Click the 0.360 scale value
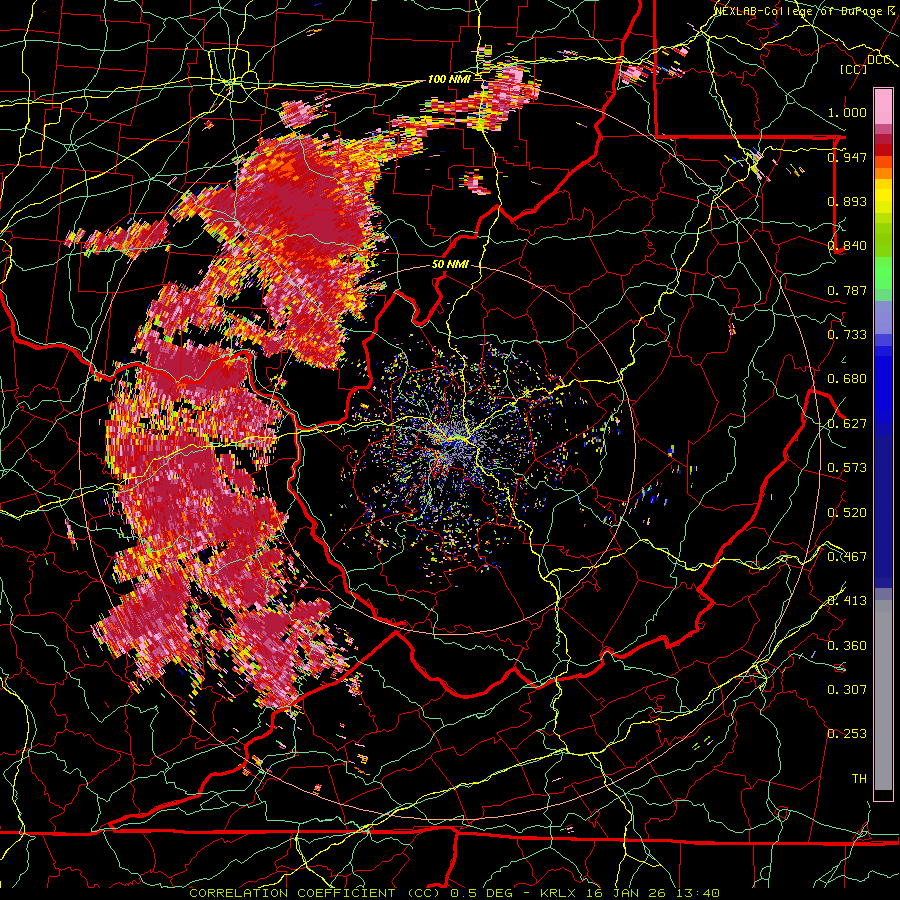 pos(847,646)
